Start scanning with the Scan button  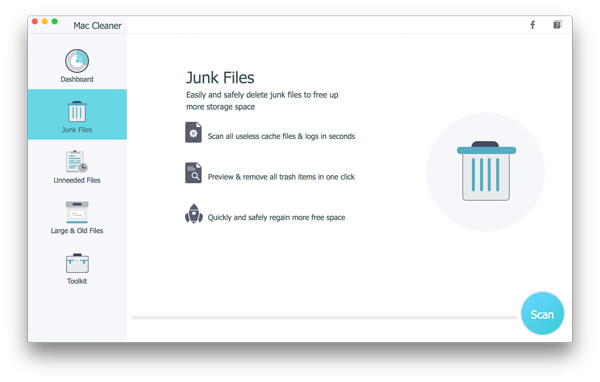point(542,313)
